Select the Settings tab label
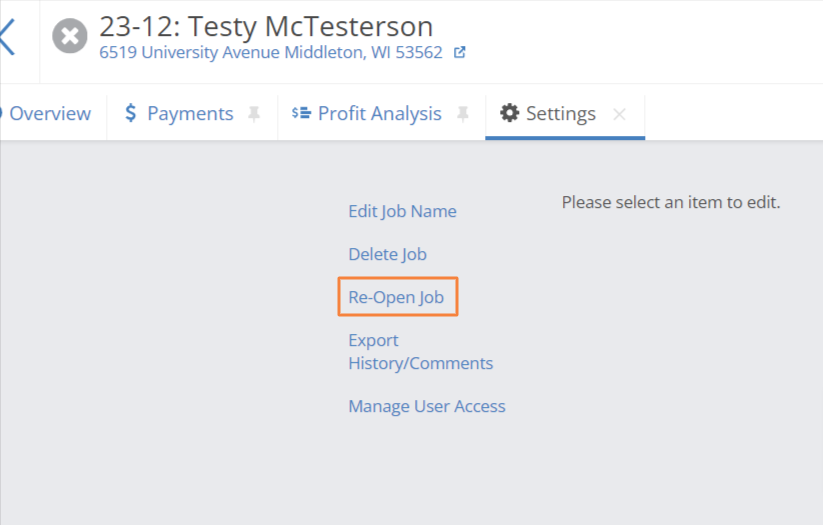 point(561,113)
